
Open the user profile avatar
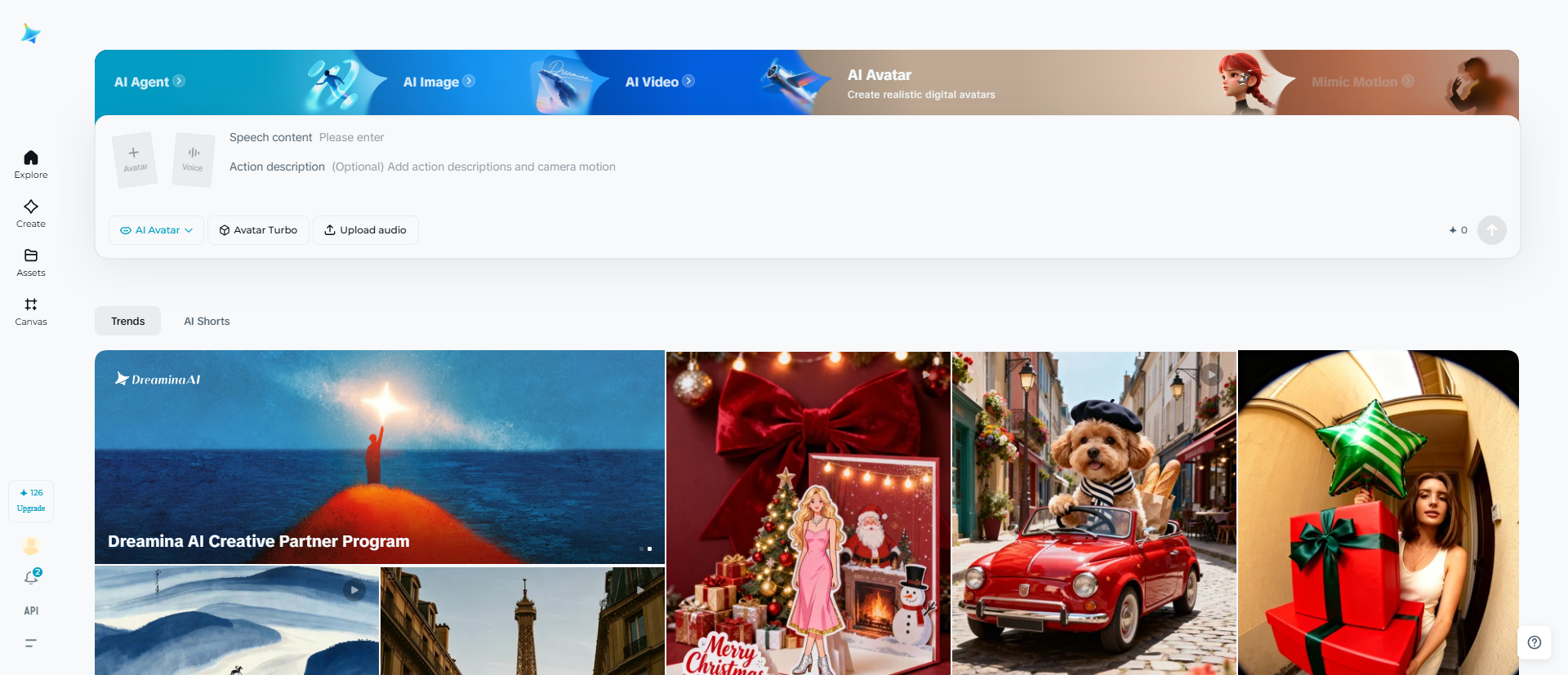point(31,546)
